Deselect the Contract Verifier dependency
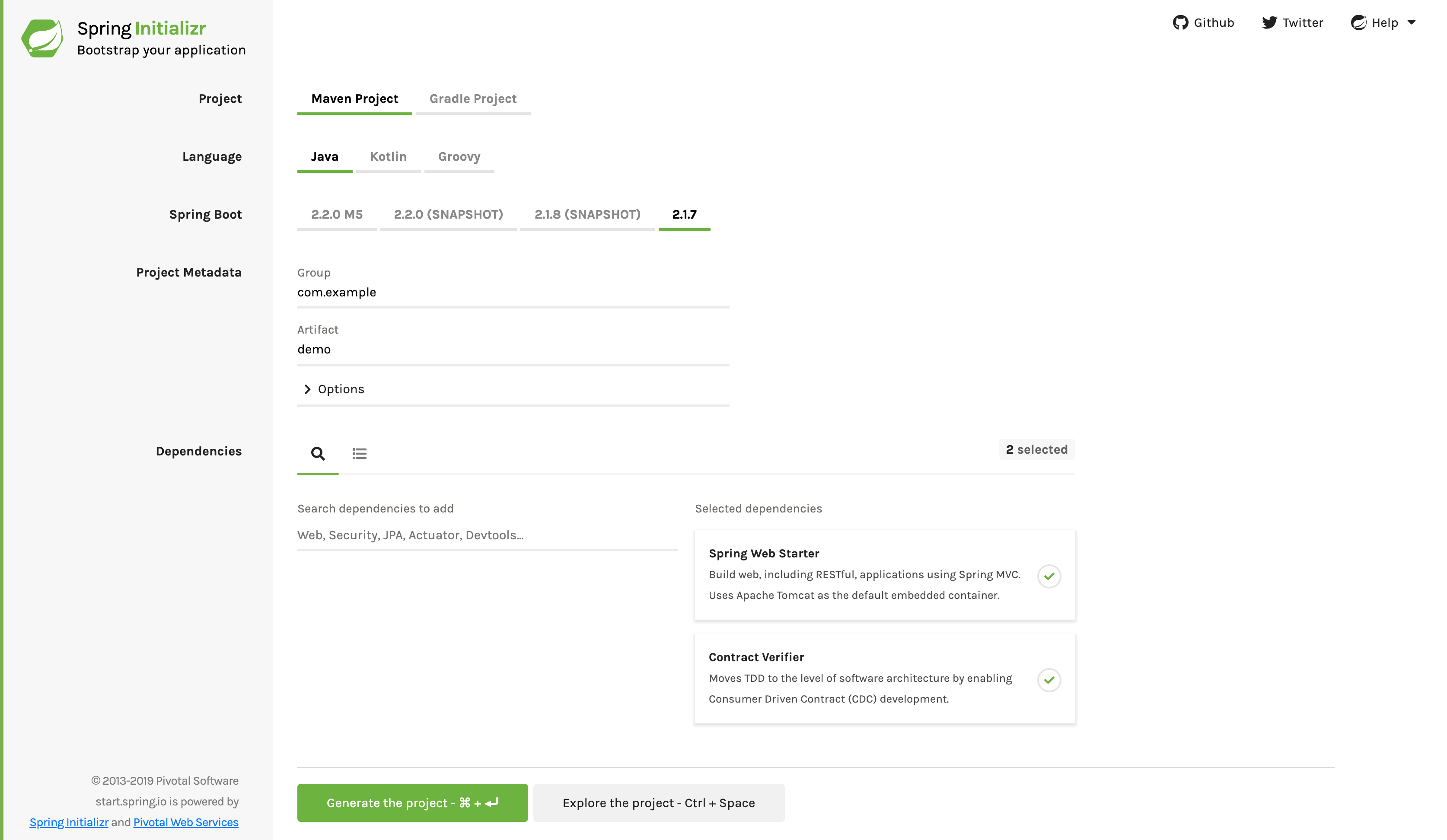Image resolution: width=1447 pixels, height=840 pixels. point(1050,681)
